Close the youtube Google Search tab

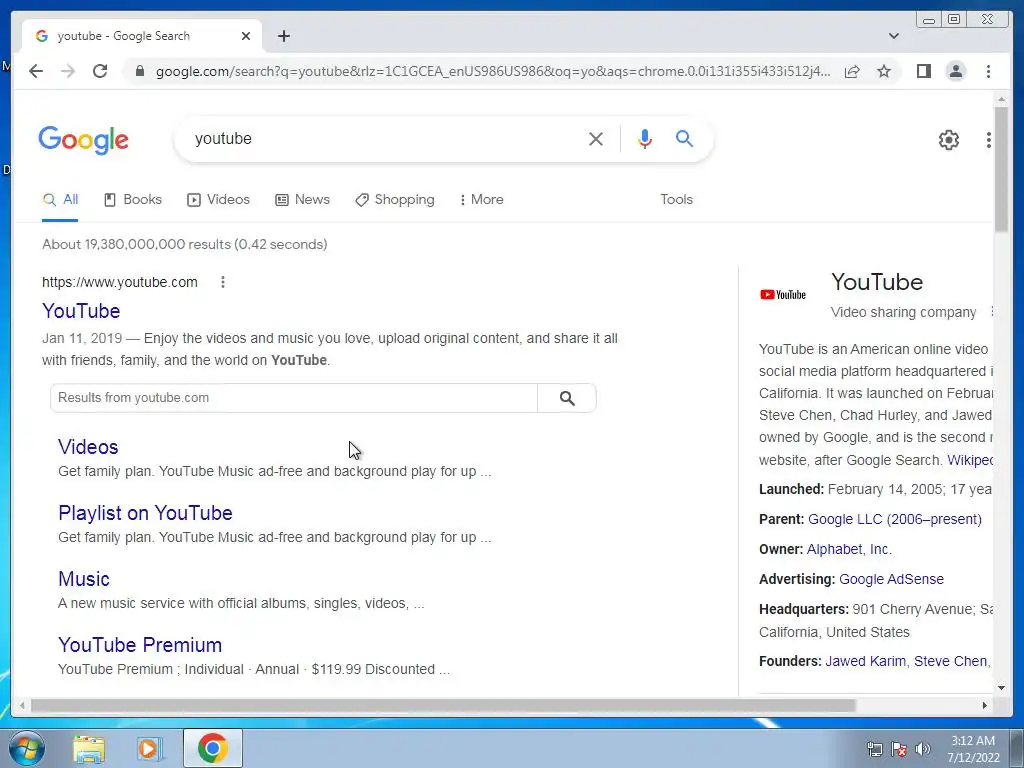click(246, 36)
